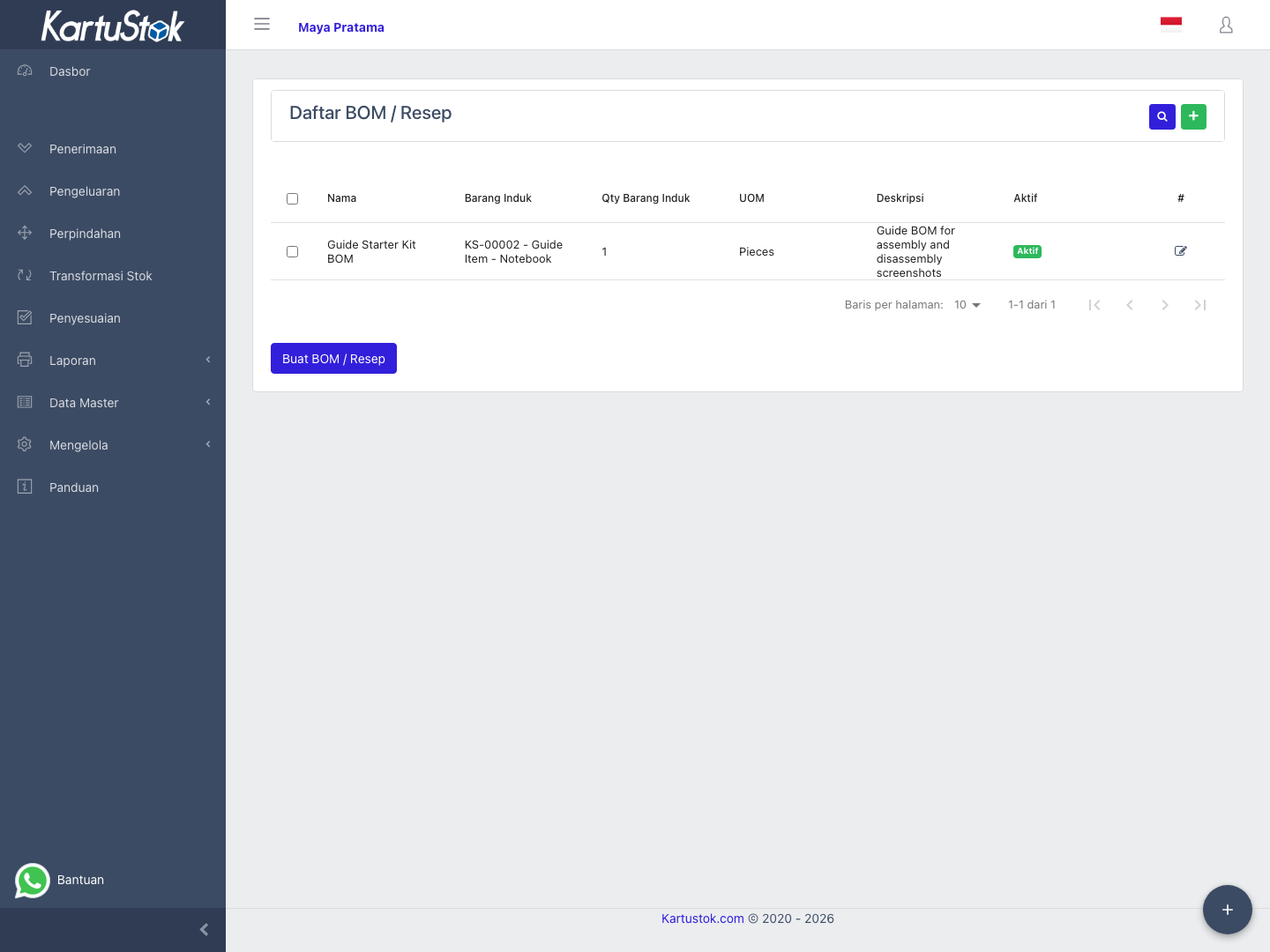The width and height of the screenshot is (1270, 952).
Task: Go to next page of table
Action: pyautogui.click(x=1165, y=305)
